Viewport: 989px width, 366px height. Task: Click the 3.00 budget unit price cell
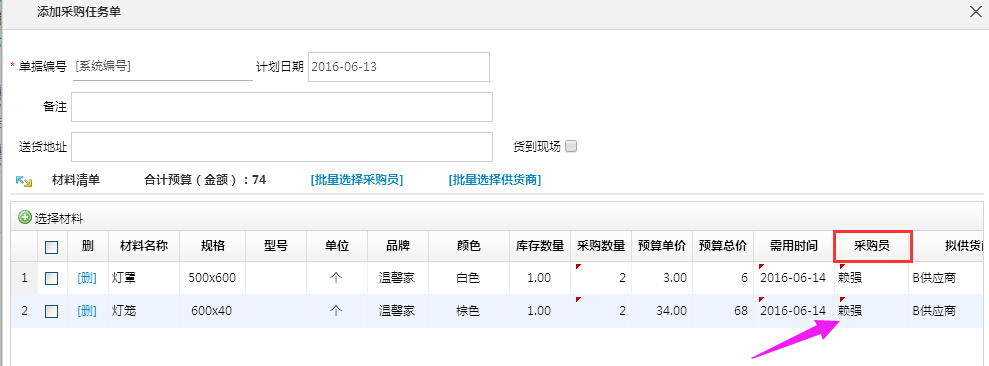[662, 278]
